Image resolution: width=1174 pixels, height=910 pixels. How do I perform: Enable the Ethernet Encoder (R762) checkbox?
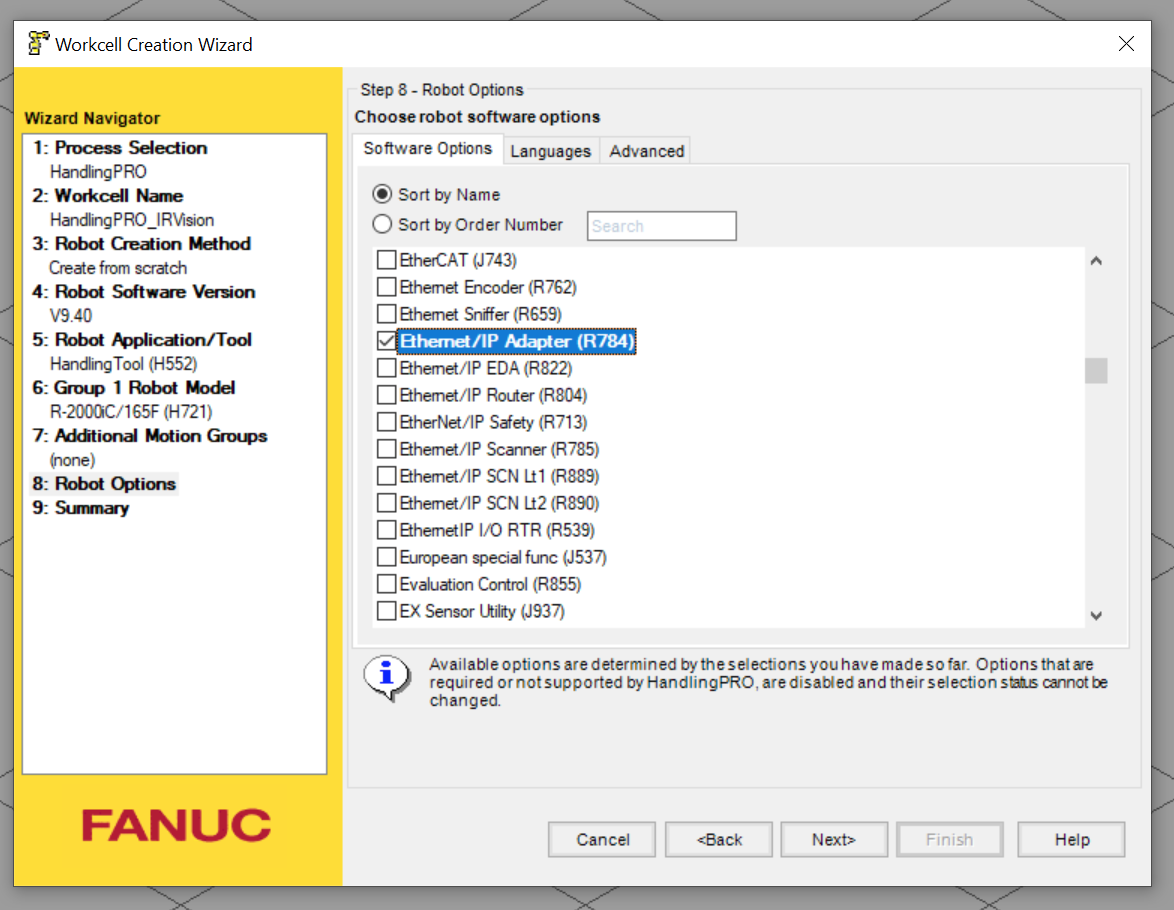tap(386, 287)
